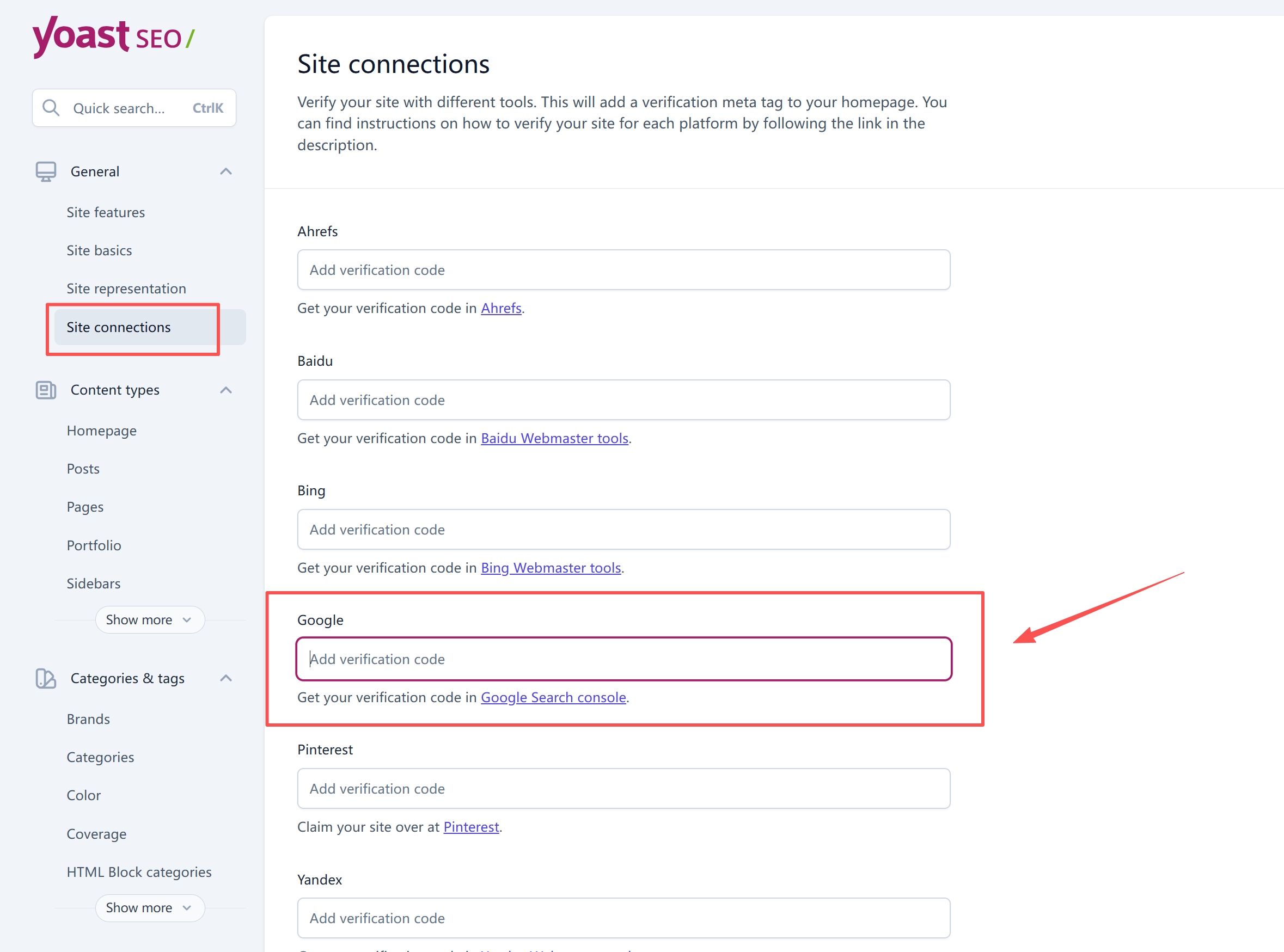Follow the Bing Webmaster tools link

coord(551,568)
